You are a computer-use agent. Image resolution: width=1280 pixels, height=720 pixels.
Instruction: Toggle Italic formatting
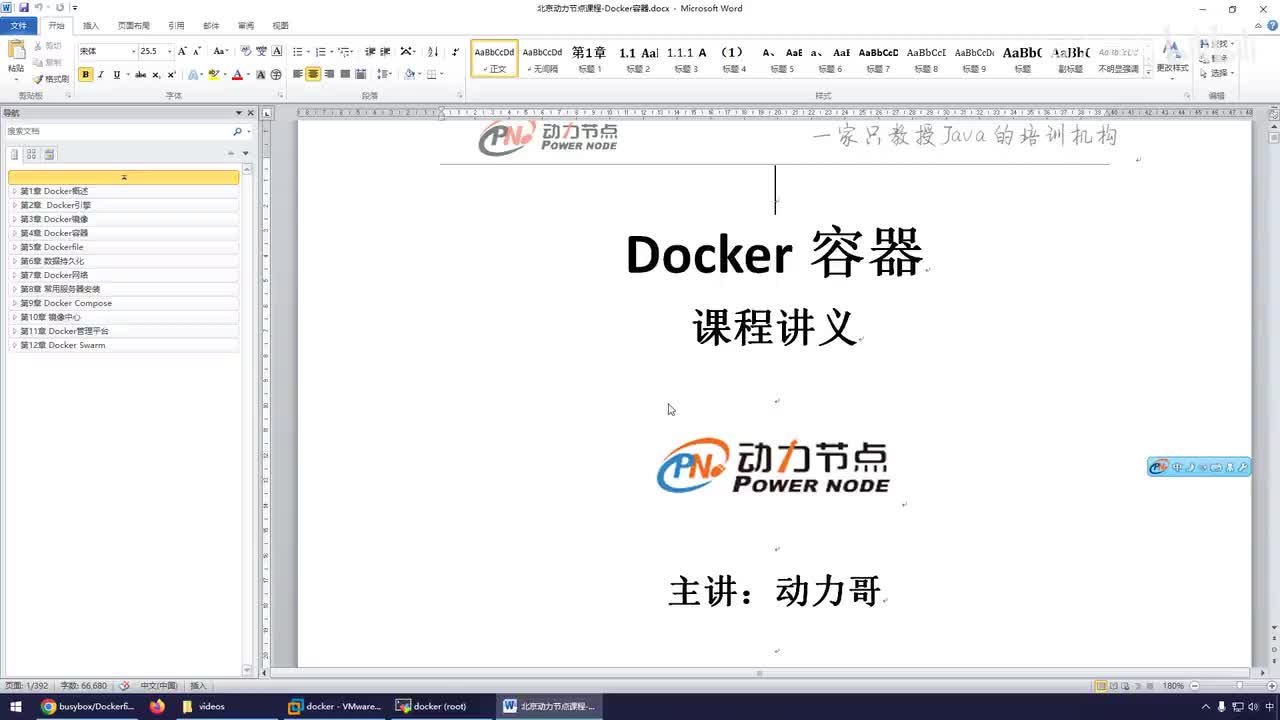pyautogui.click(x=101, y=75)
